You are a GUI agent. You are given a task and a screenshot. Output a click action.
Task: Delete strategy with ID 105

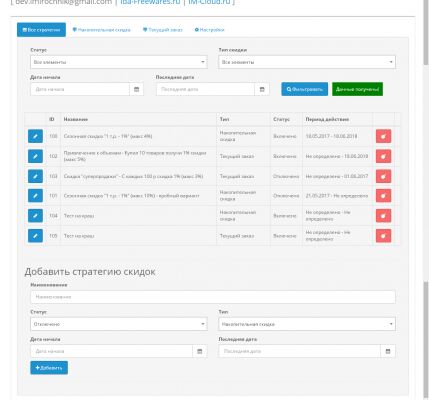point(383,236)
